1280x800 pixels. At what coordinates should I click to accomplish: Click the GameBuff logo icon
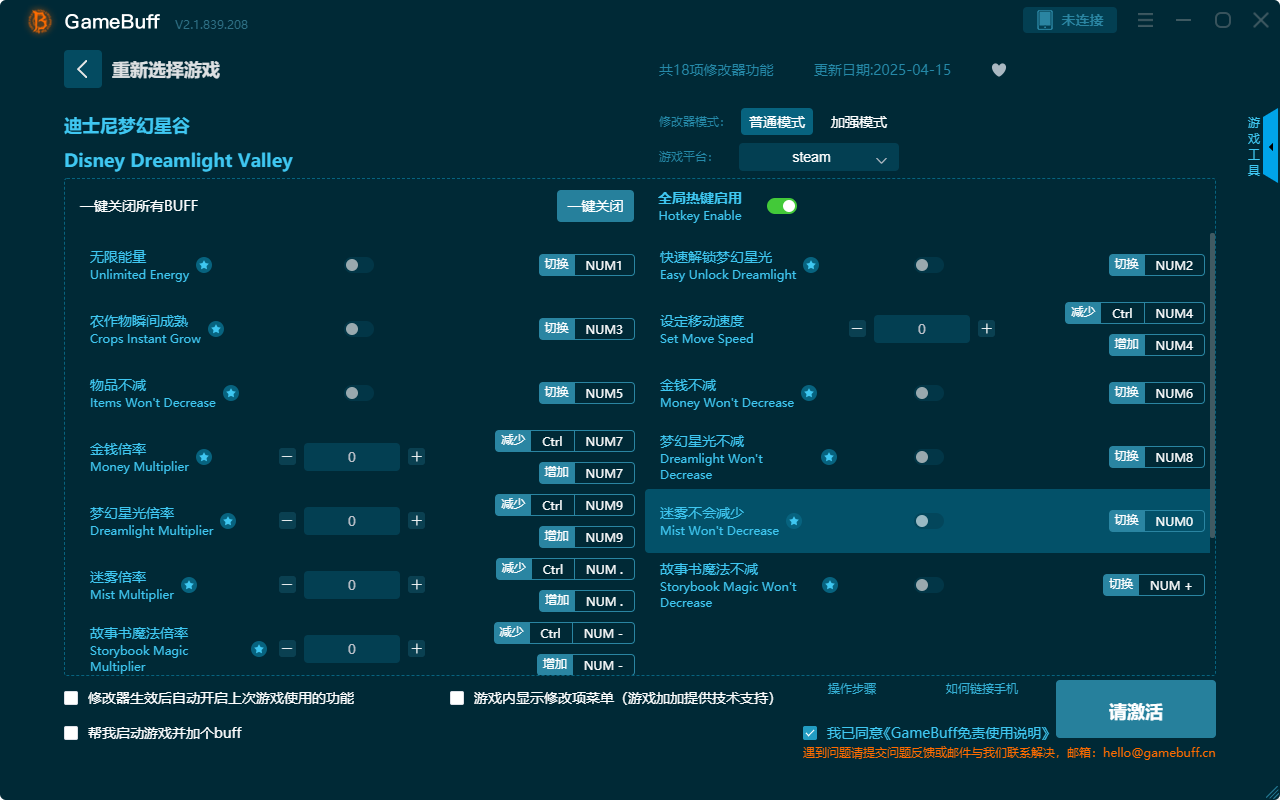[x=40, y=21]
